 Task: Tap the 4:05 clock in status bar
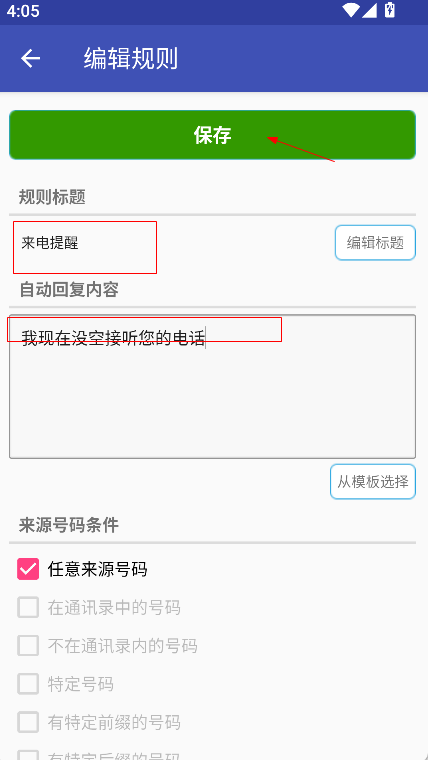tap(23, 11)
